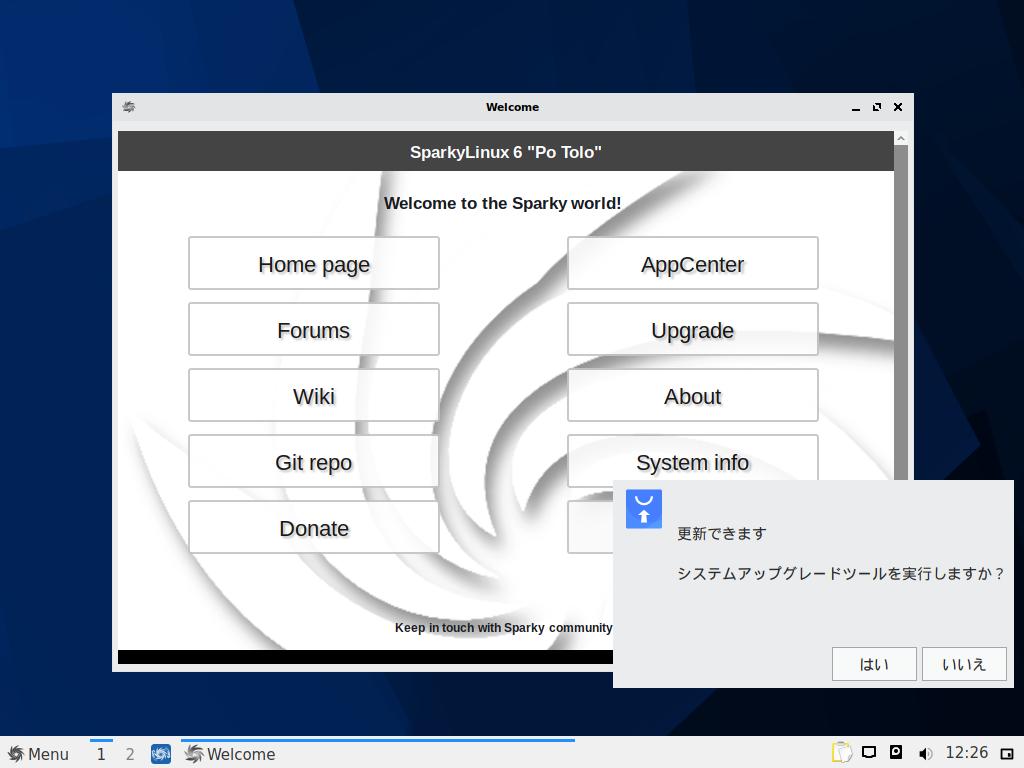The image size is (1024, 768).
Task: Click the scrollbar up arrow in Welcome
Action: (901, 138)
